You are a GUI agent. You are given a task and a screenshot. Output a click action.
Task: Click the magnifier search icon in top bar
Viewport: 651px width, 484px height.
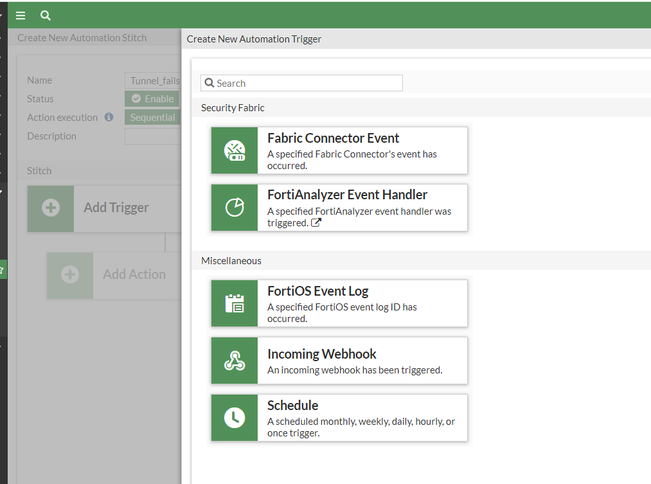pyautogui.click(x=45, y=15)
